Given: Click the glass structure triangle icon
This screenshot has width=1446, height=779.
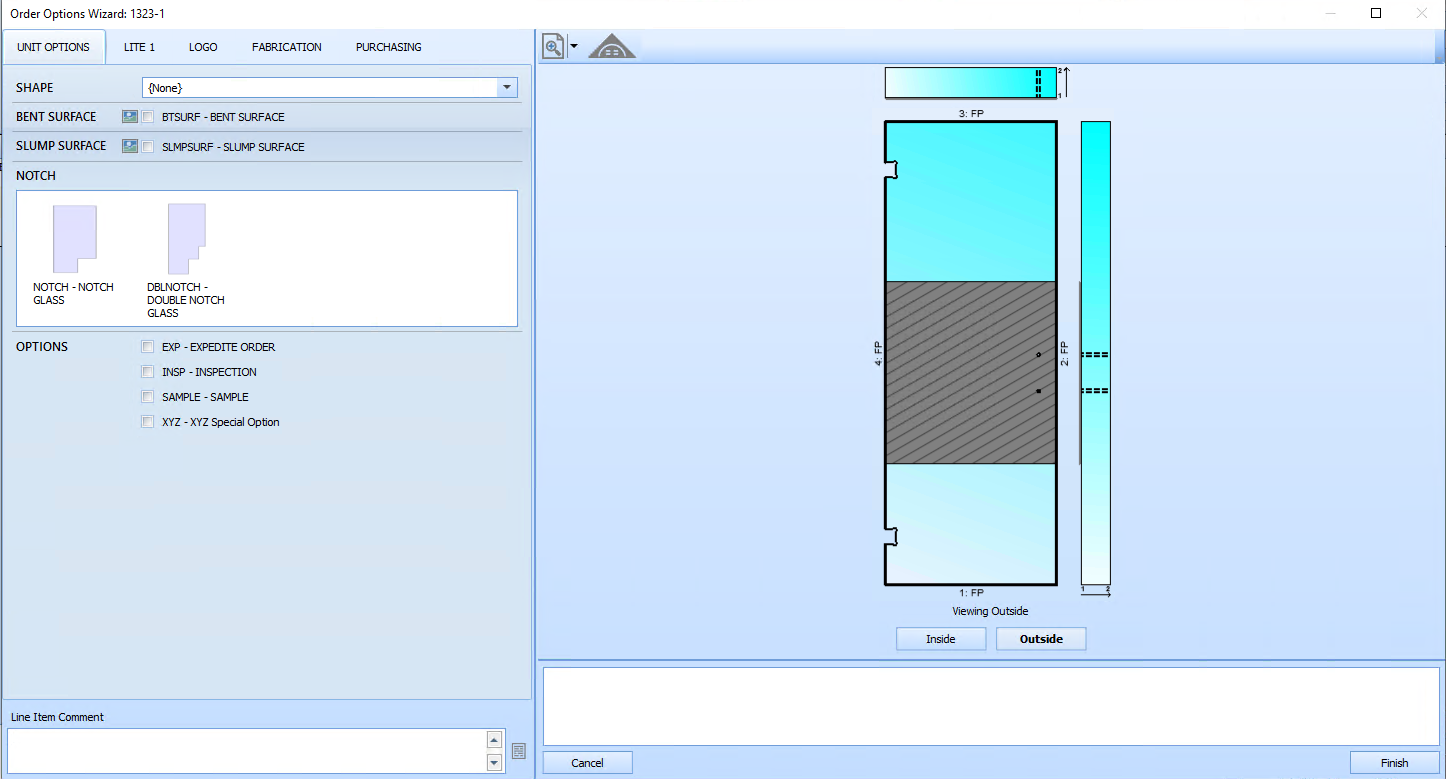Looking at the screenshot, I should [611, 45].
